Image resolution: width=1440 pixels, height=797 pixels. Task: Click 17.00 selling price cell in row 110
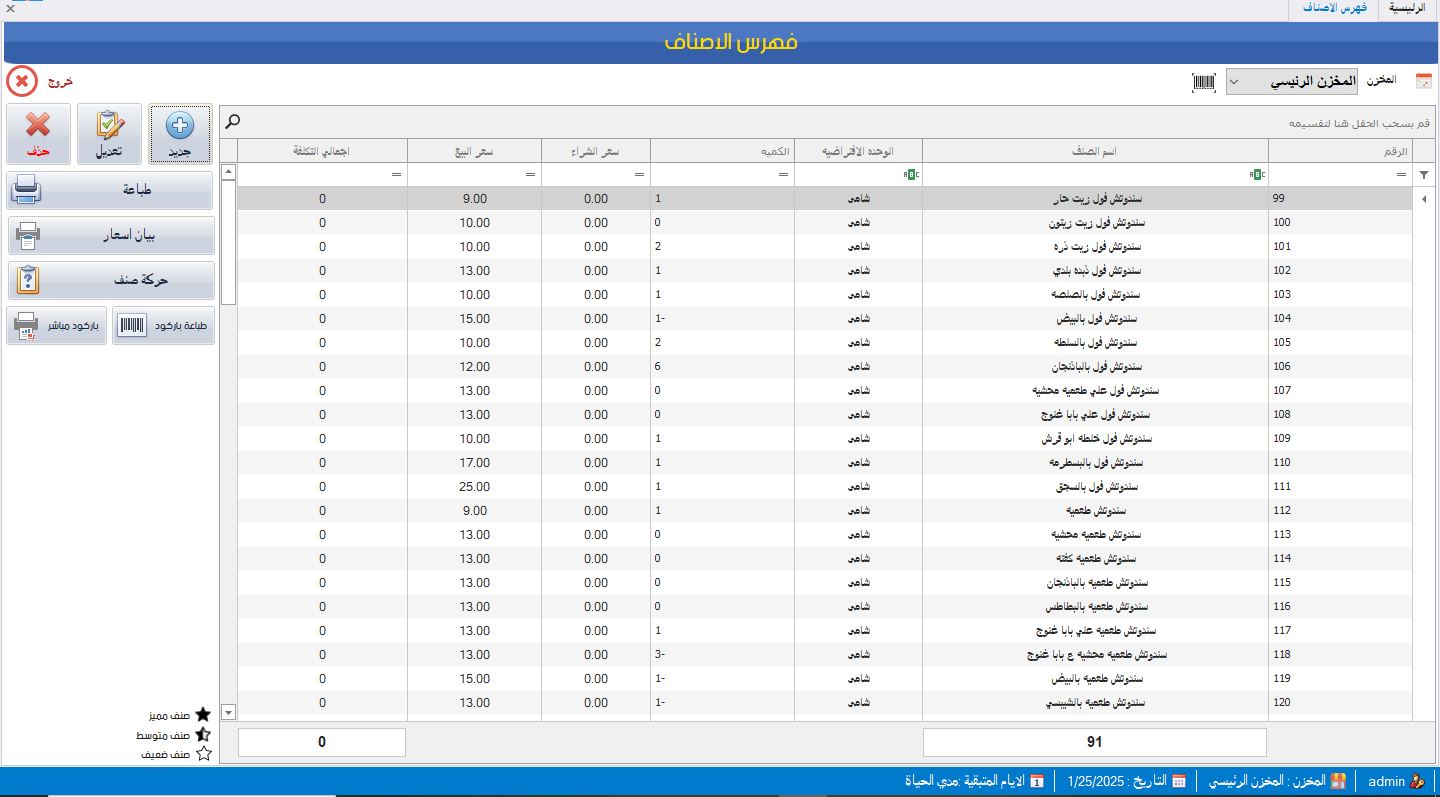tap(474, 463)
